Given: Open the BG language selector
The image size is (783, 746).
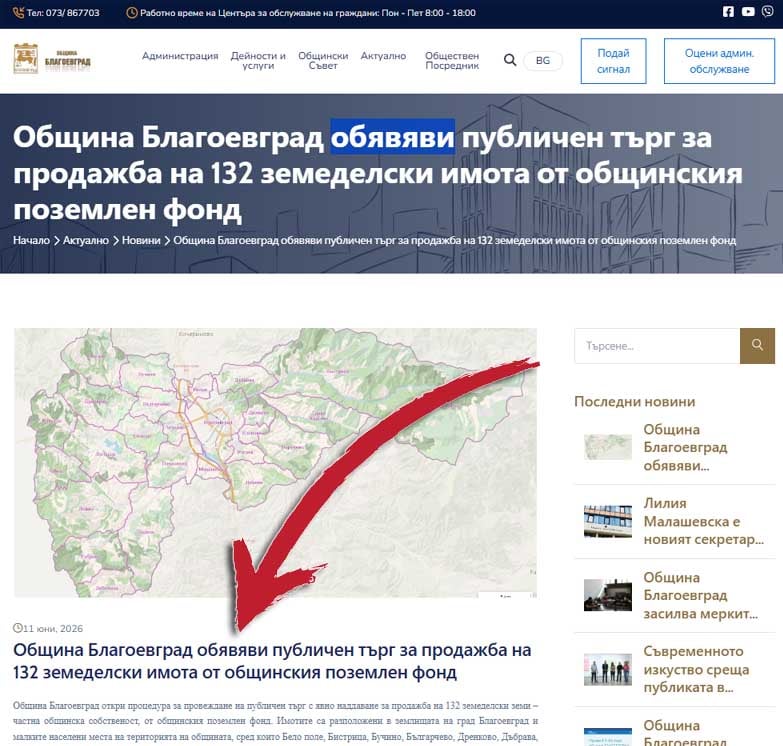Looking at the screenshot, I should coord(543,60).
